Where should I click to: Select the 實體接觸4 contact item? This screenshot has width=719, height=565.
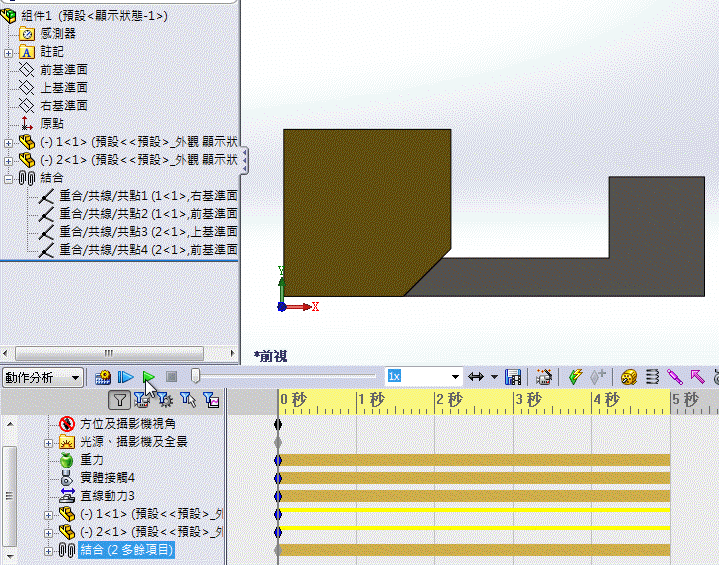[107, 478]
